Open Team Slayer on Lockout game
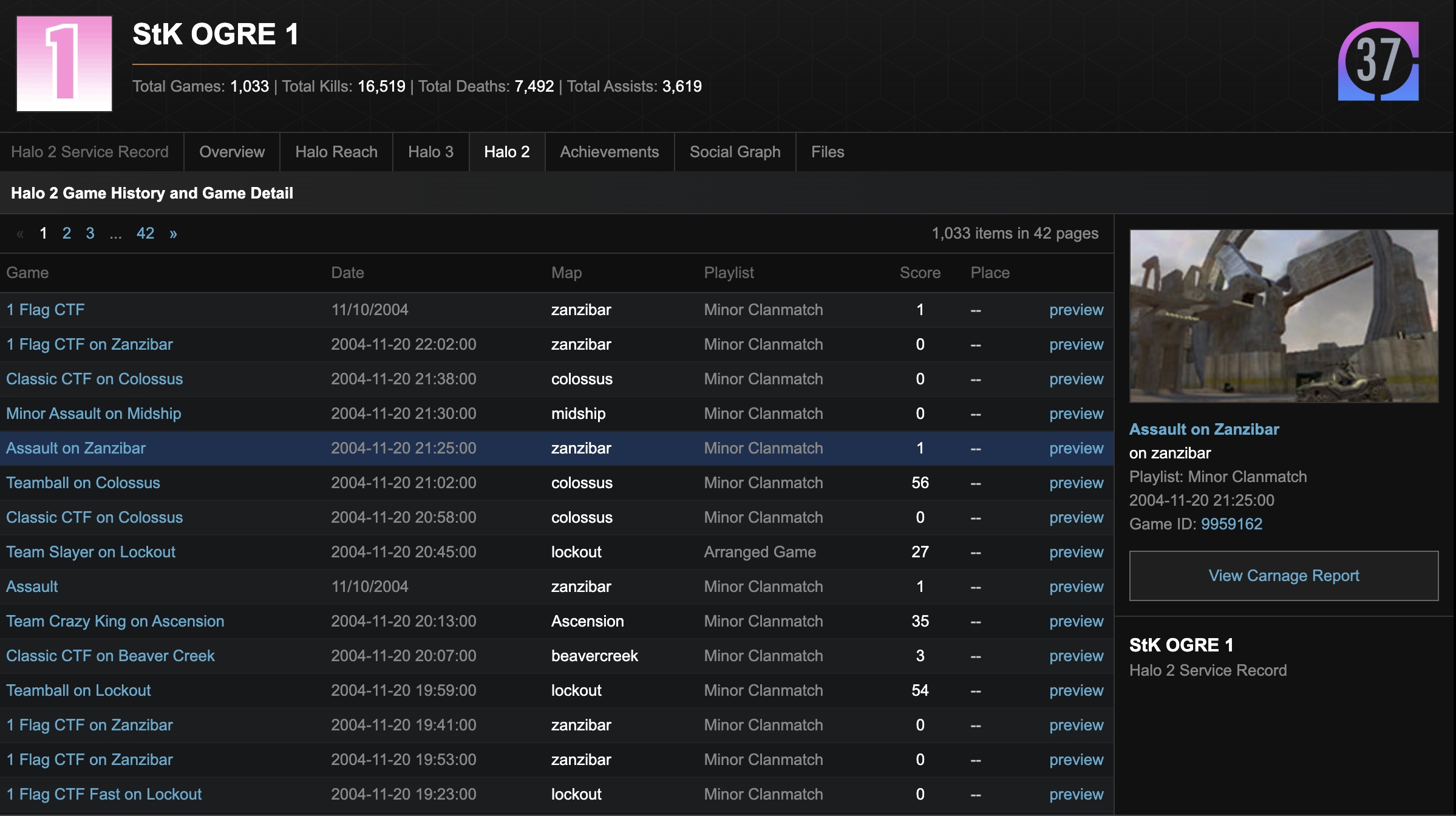The height and width of the screenshot is (816, 1456). [x=90, y=552]
